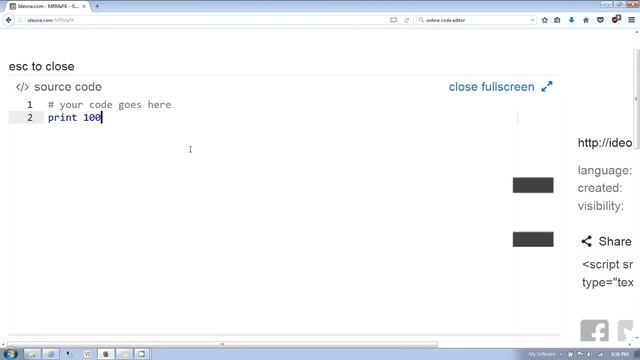The image size is (640, 360).
Task: Click on code line 'print 100'
Action: pyautogui.click(x=75, y=118)
